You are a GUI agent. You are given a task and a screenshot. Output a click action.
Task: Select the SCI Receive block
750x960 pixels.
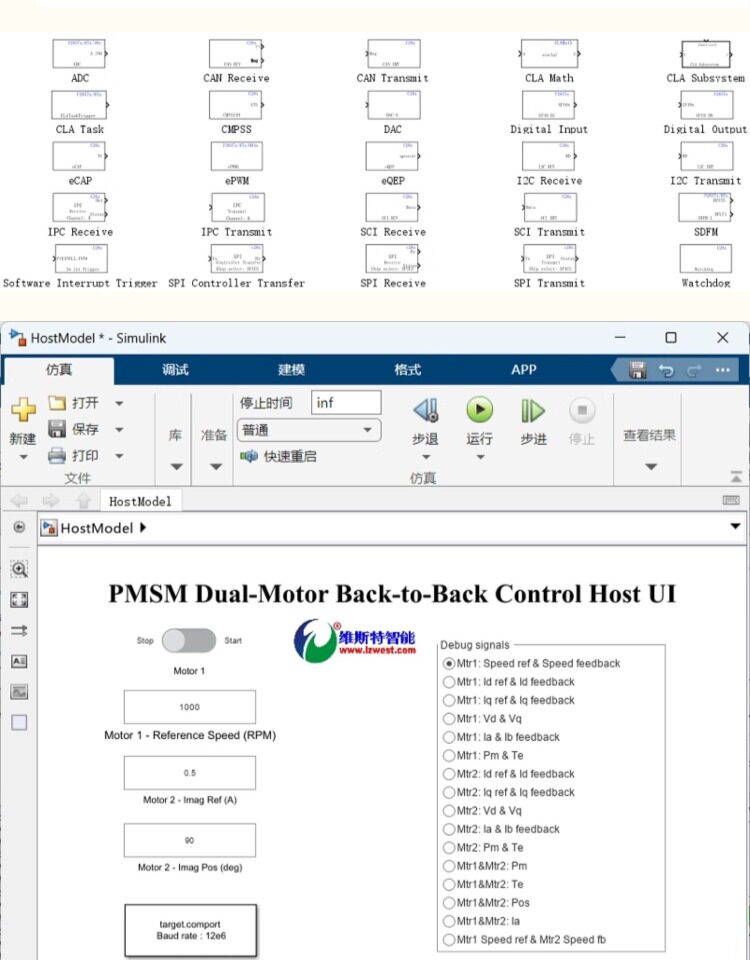(393, 208)
